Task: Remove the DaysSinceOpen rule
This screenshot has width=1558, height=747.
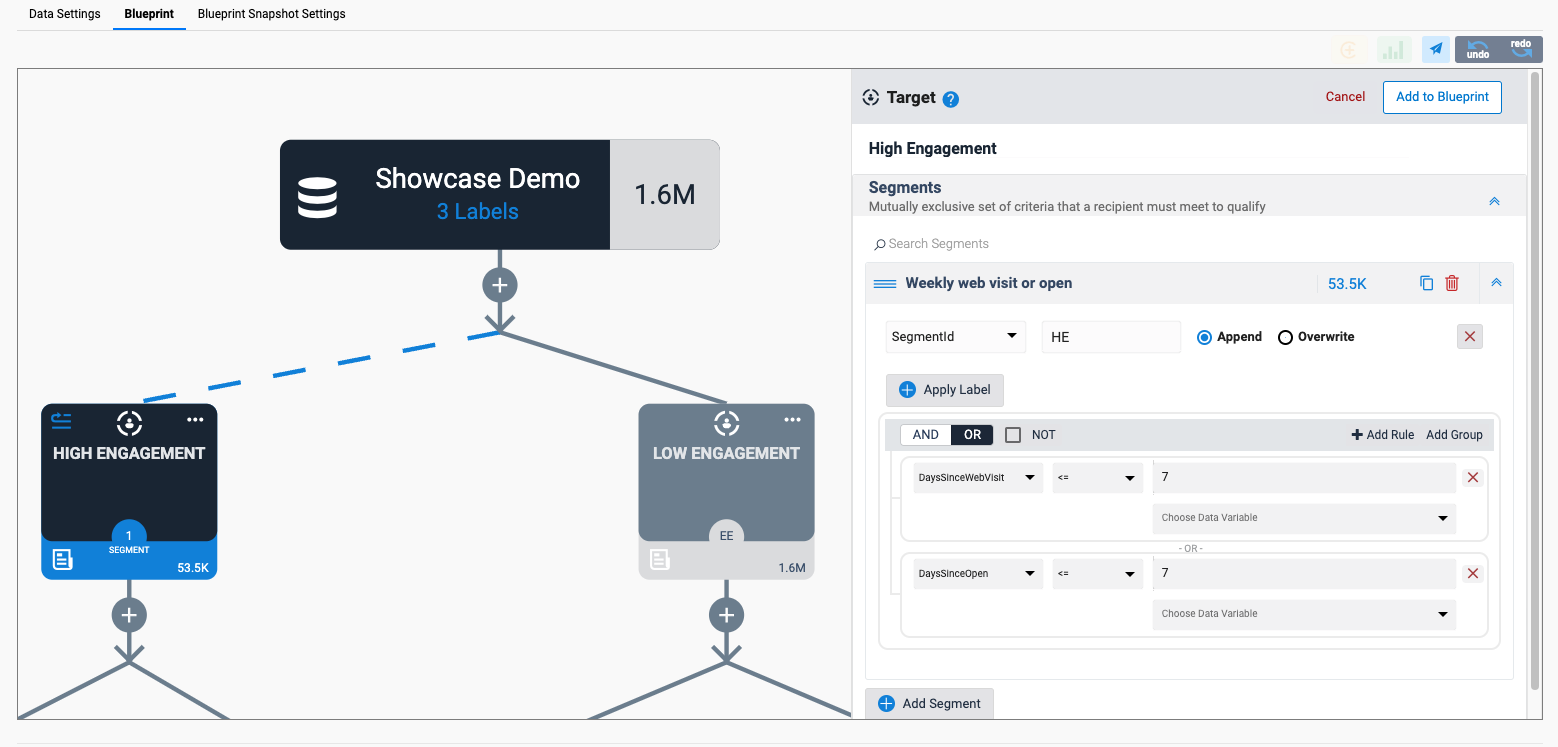Action: [1472, 574]
